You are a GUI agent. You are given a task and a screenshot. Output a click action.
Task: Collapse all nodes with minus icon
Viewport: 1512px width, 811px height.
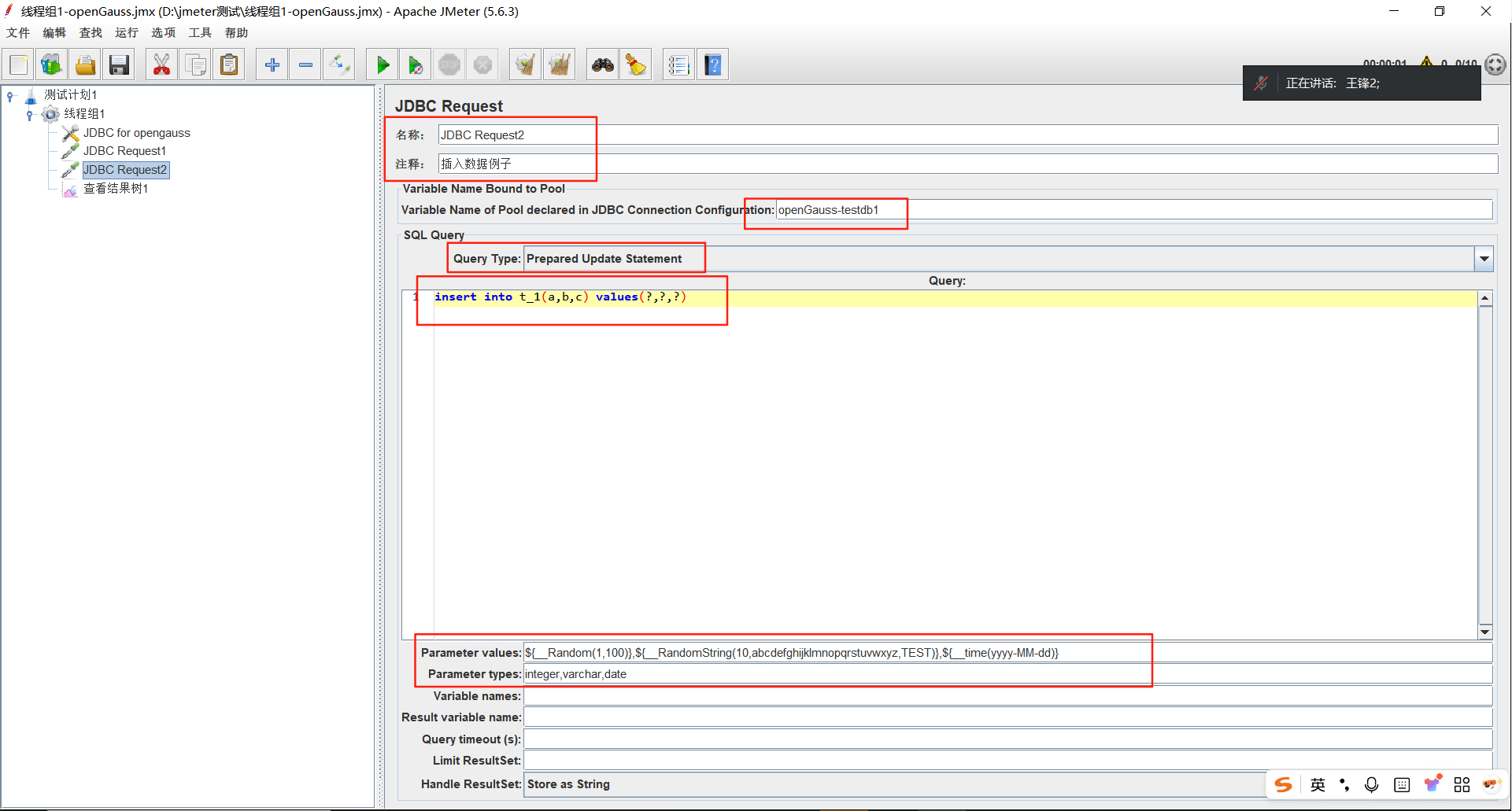click(x=305, y=65)
